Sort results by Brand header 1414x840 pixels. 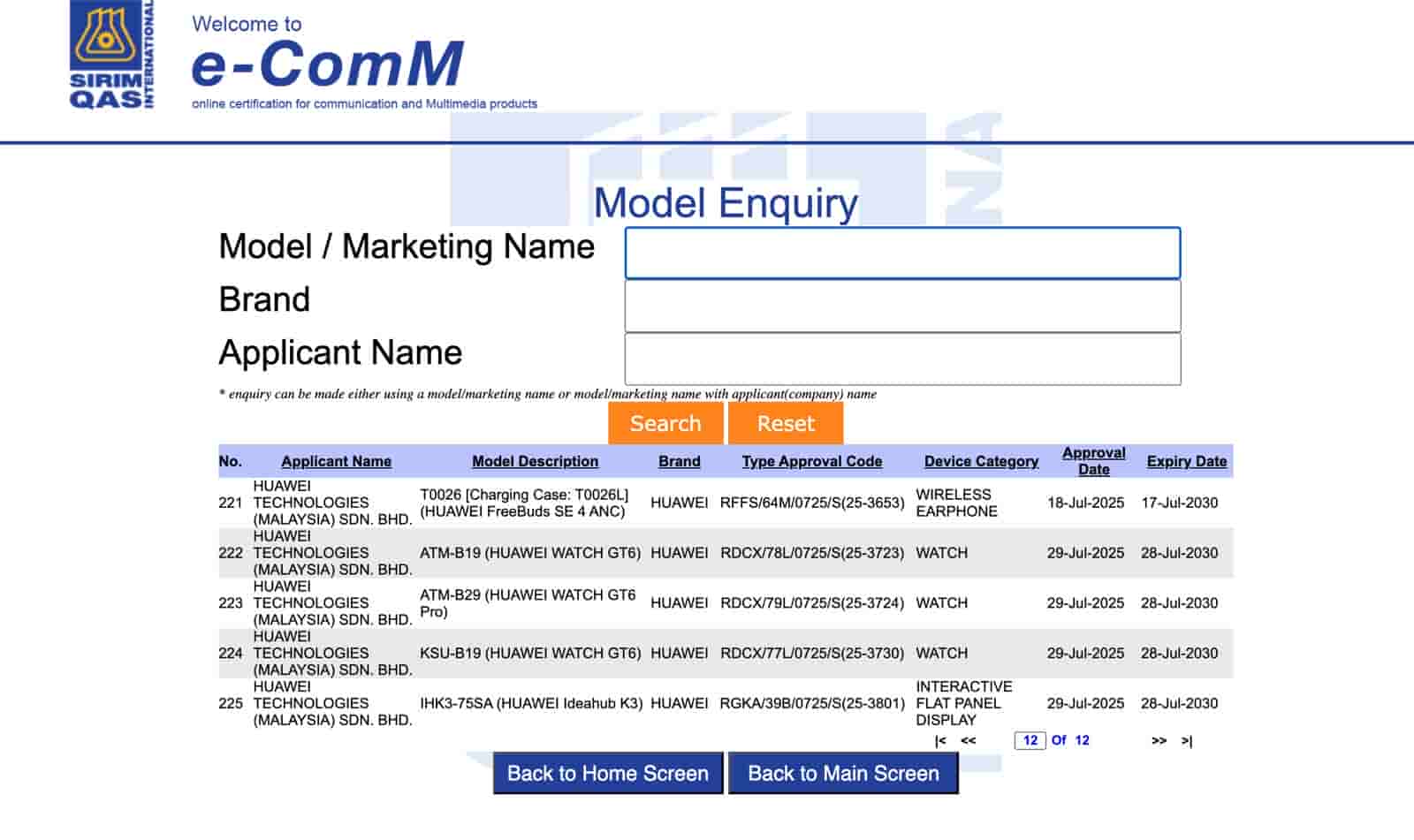679,461
